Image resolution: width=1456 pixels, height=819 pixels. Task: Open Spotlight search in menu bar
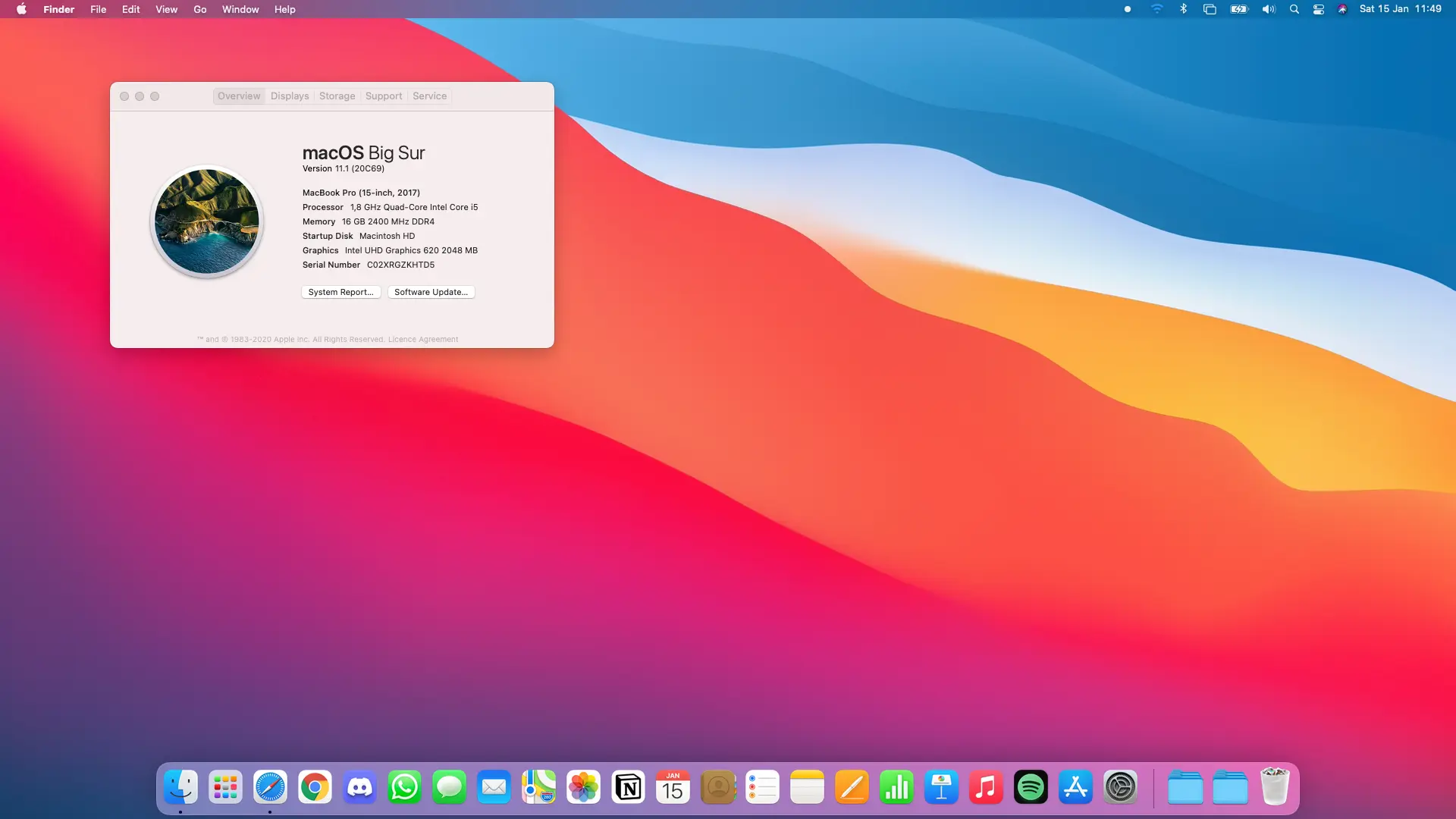tap(1294, 9)
